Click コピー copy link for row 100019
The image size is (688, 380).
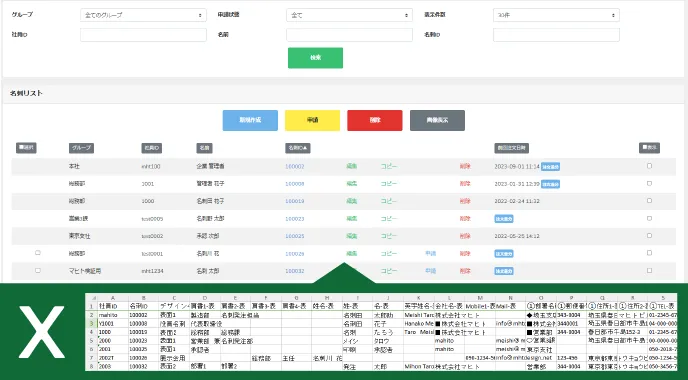click(388, 201)
